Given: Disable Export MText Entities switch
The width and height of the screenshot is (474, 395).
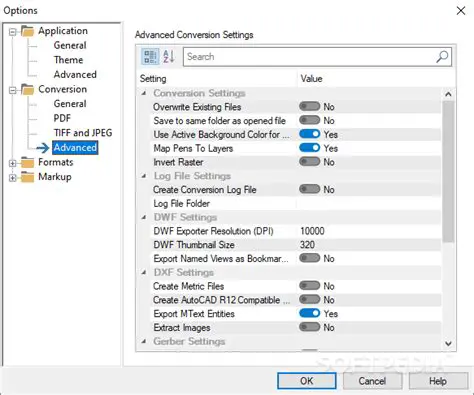Looking at the screenshot, I should coord(309,313).
